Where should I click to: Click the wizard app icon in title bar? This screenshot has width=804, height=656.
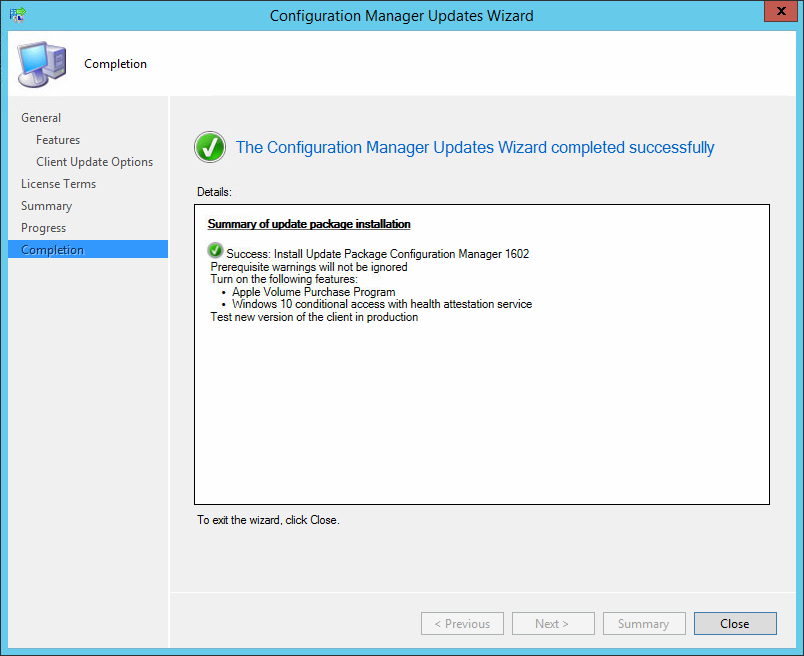coord(17,14)
